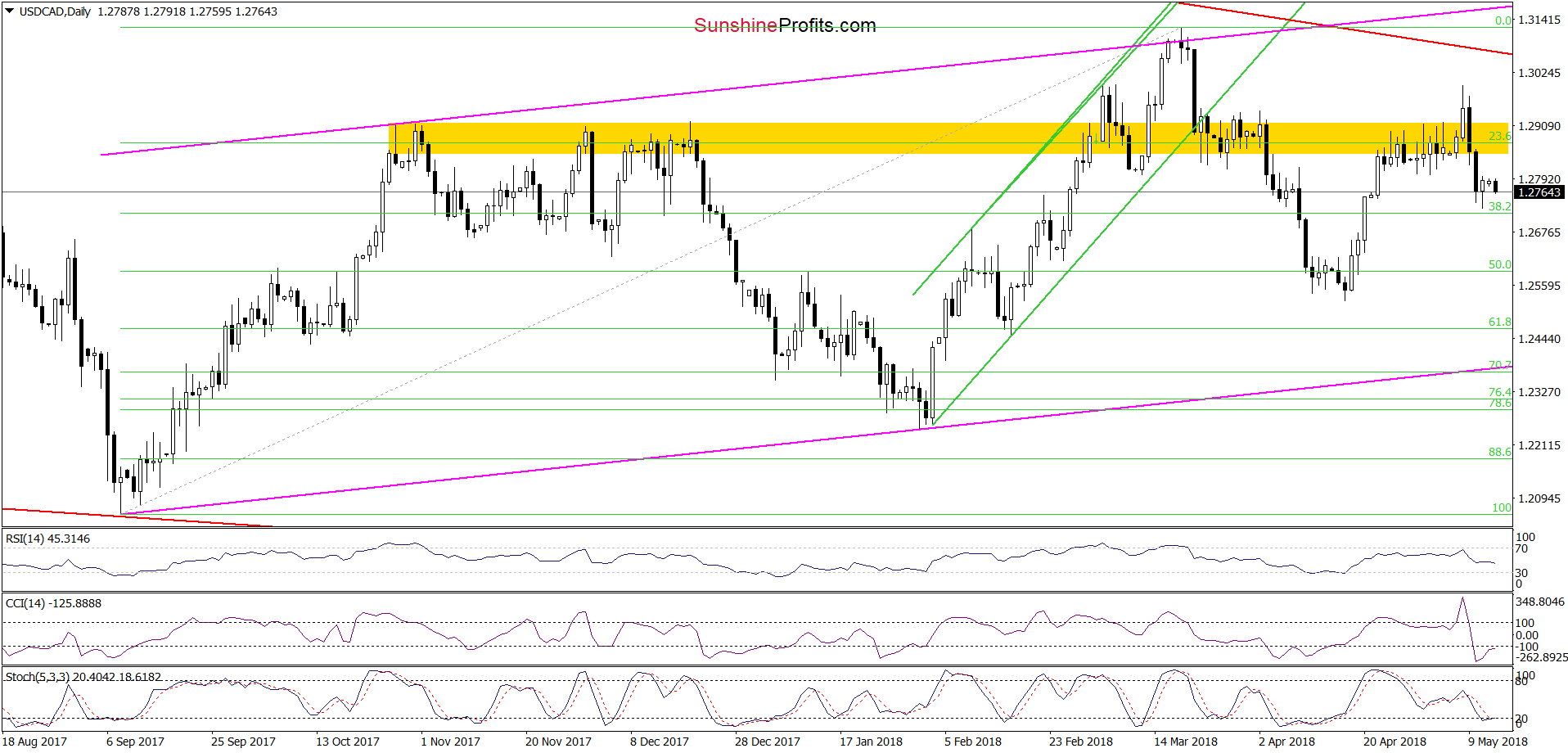
Task: Click the 1 Nov 2017 date label
Action: [x=450, y=742]
